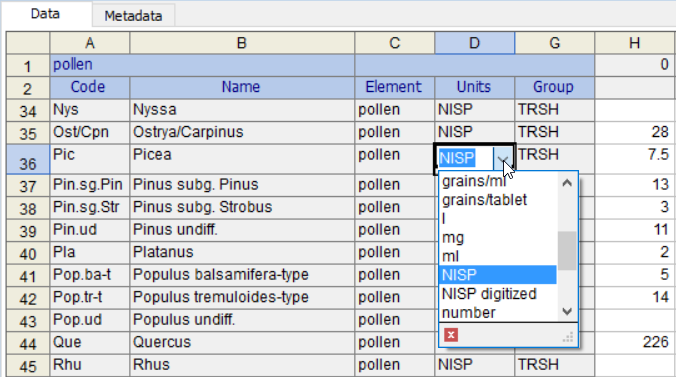Click the 'Populus balsamifera-type' cell
This screenshot has height=377, width=676.
pos(242,276)
